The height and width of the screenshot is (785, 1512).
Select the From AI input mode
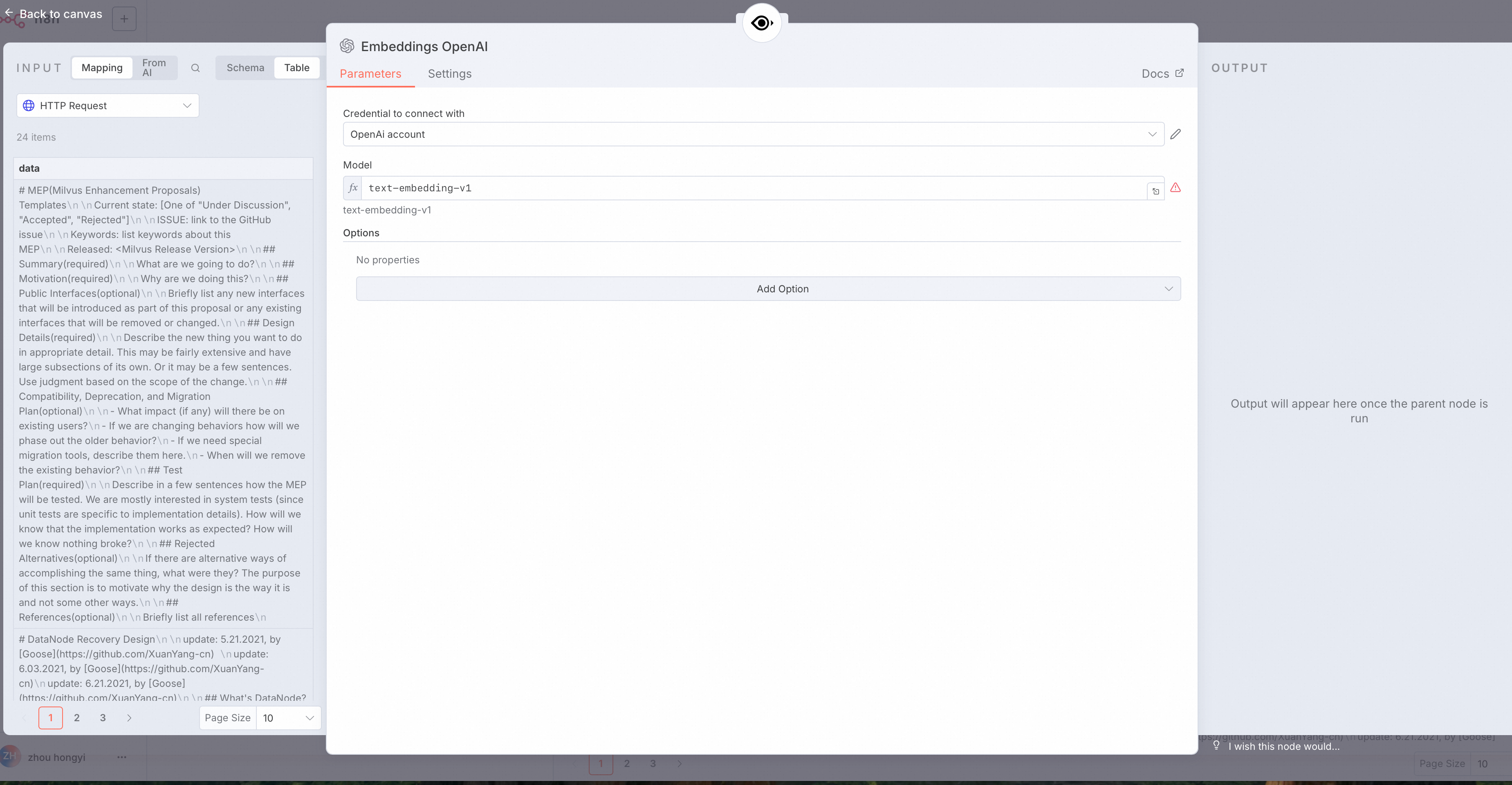pos(154,68)
